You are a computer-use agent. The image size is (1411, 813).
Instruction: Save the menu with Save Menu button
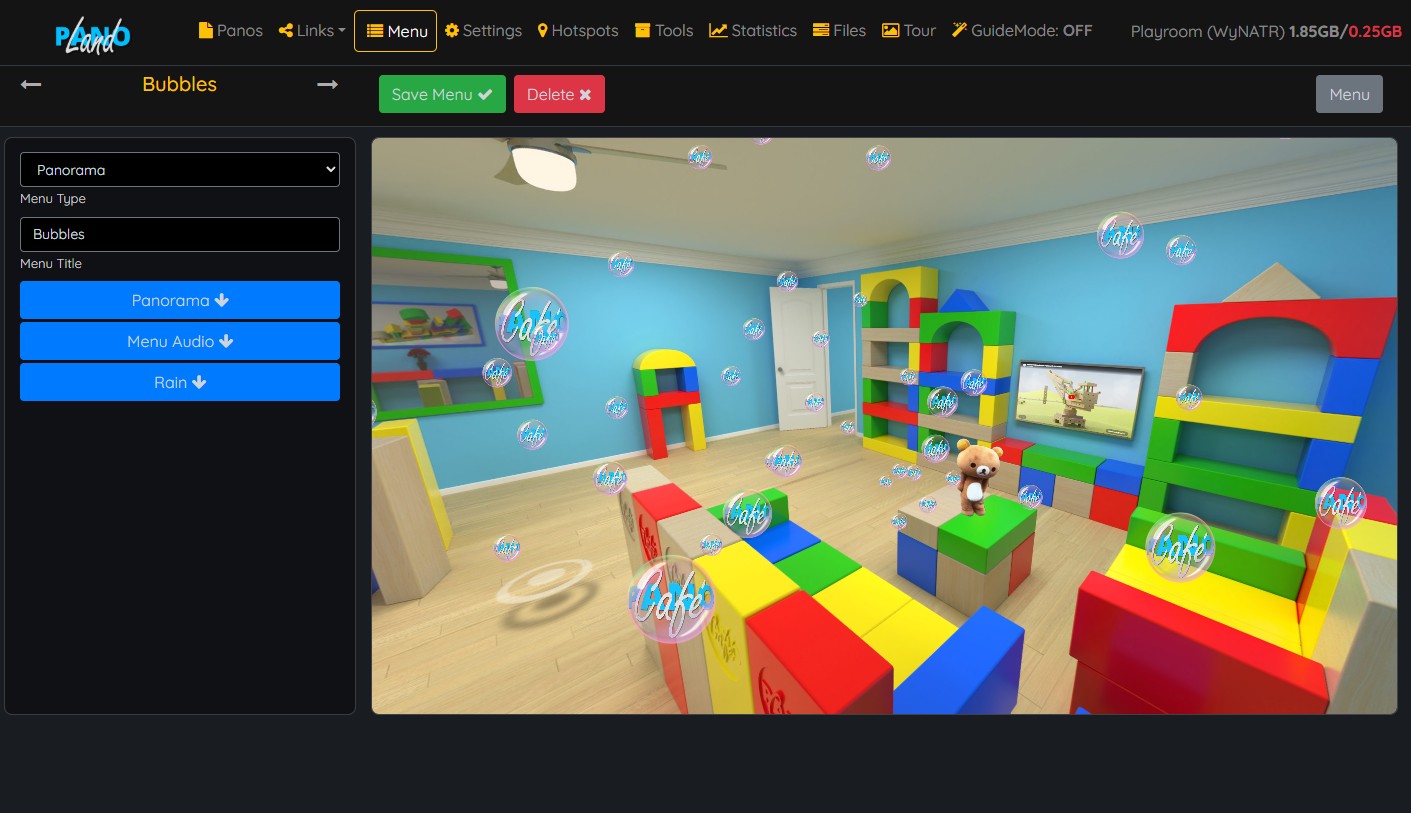(x=442, y=94)
